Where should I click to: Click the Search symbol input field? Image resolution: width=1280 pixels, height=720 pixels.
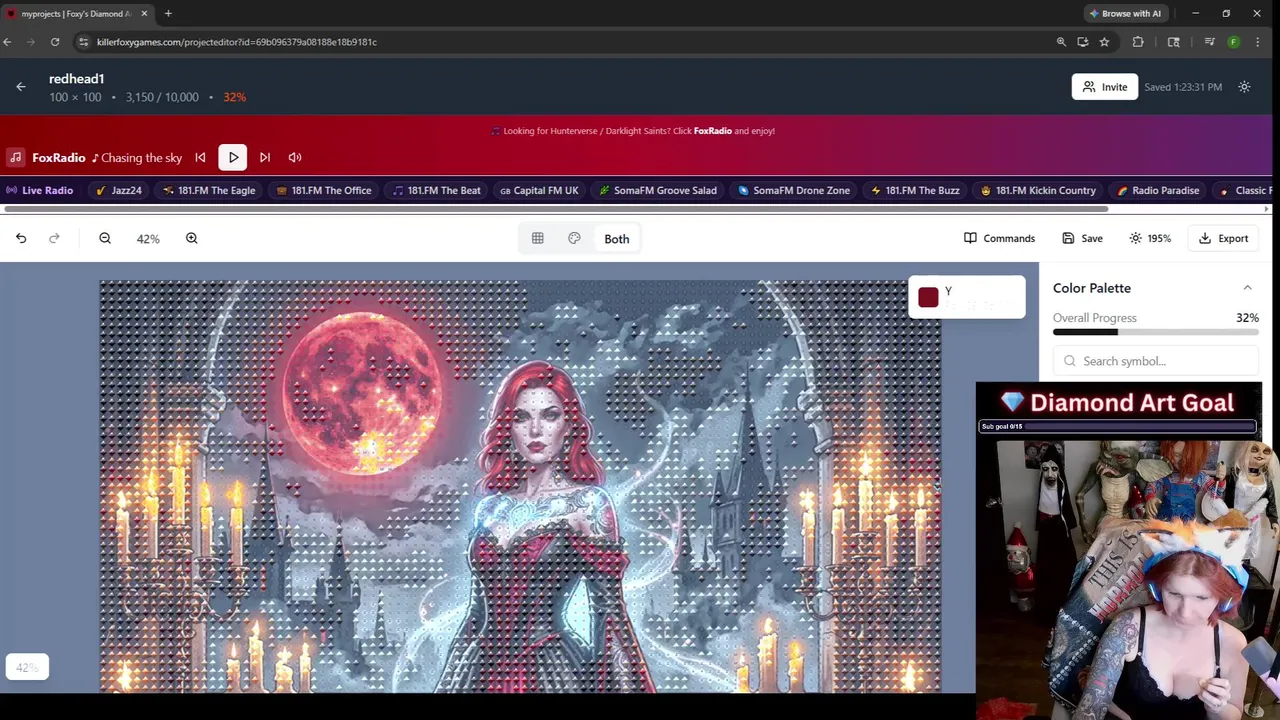[1155, 361]
